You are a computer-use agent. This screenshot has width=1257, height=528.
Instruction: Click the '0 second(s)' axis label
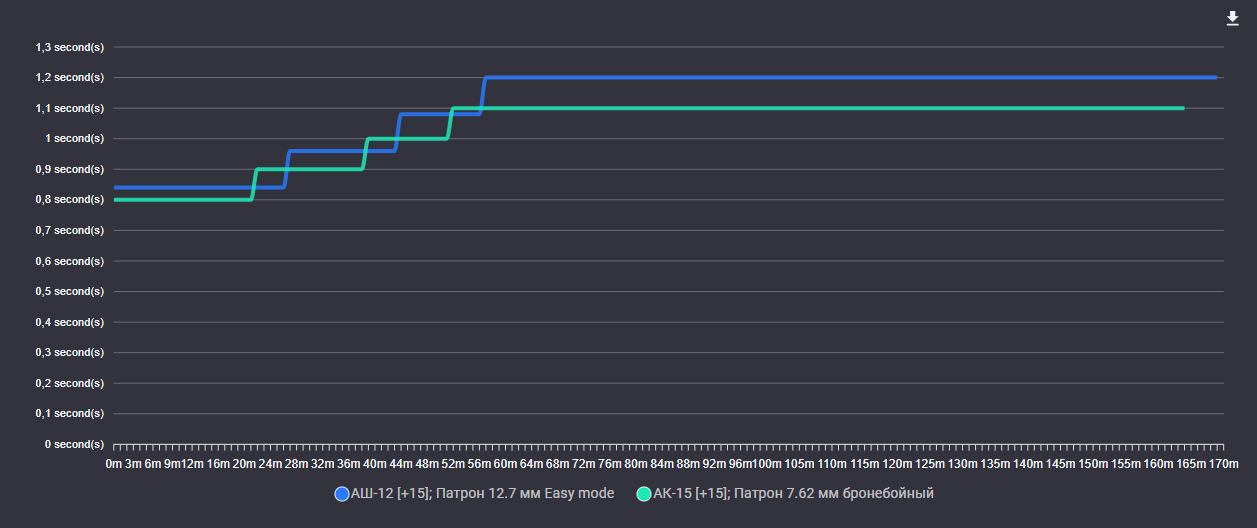coord(75,444)
